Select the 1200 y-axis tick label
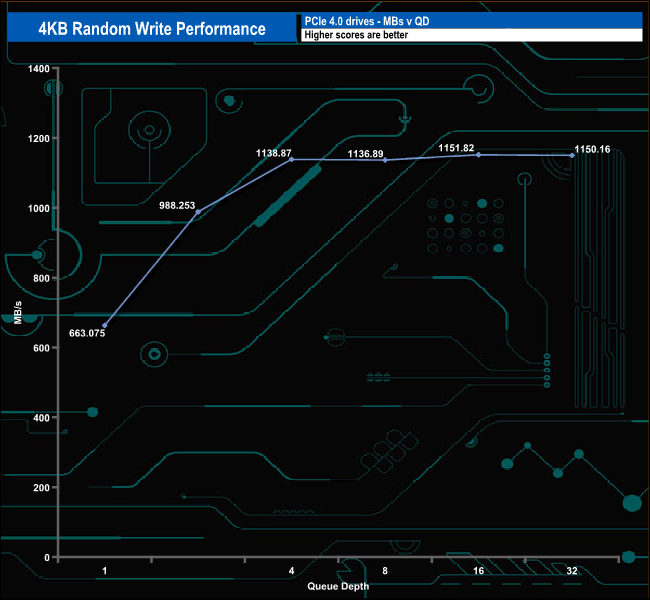 38,138
